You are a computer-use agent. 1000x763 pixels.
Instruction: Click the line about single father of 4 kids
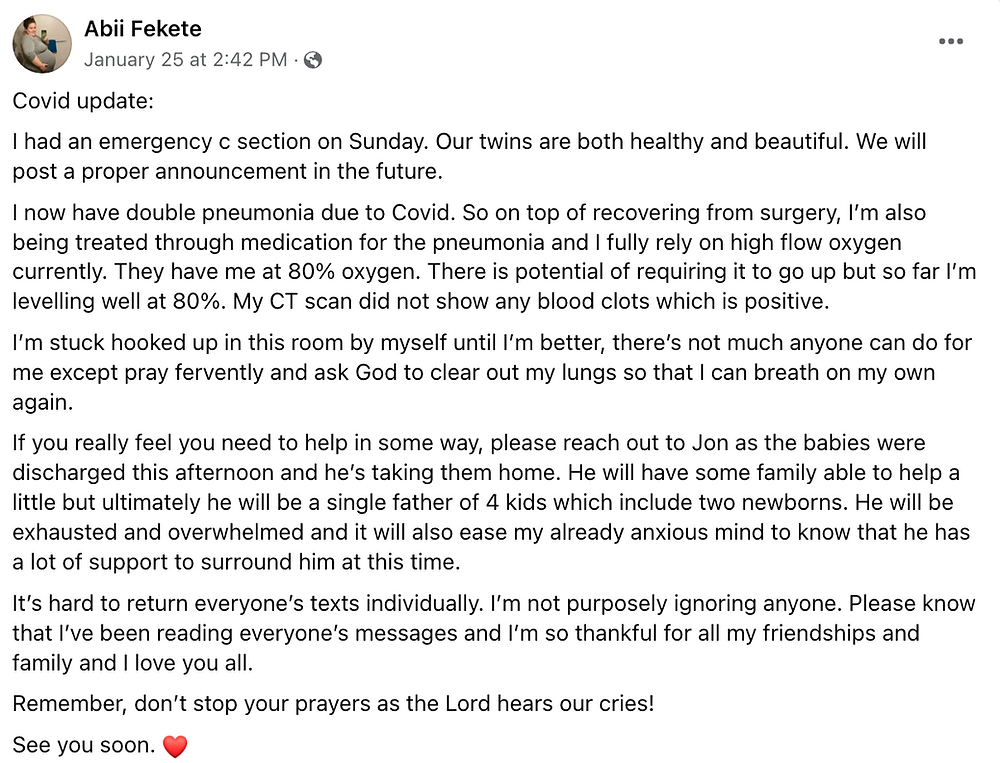(483, 503)
